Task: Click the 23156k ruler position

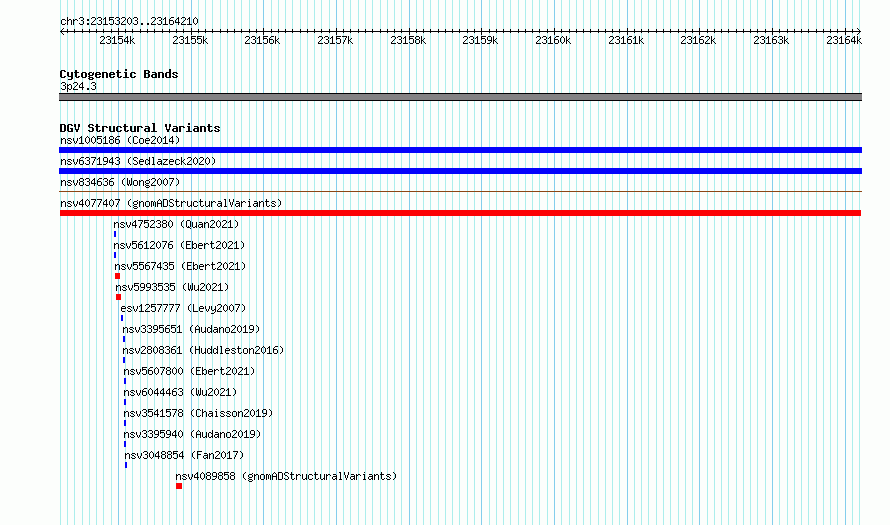Action: point(262,40)
